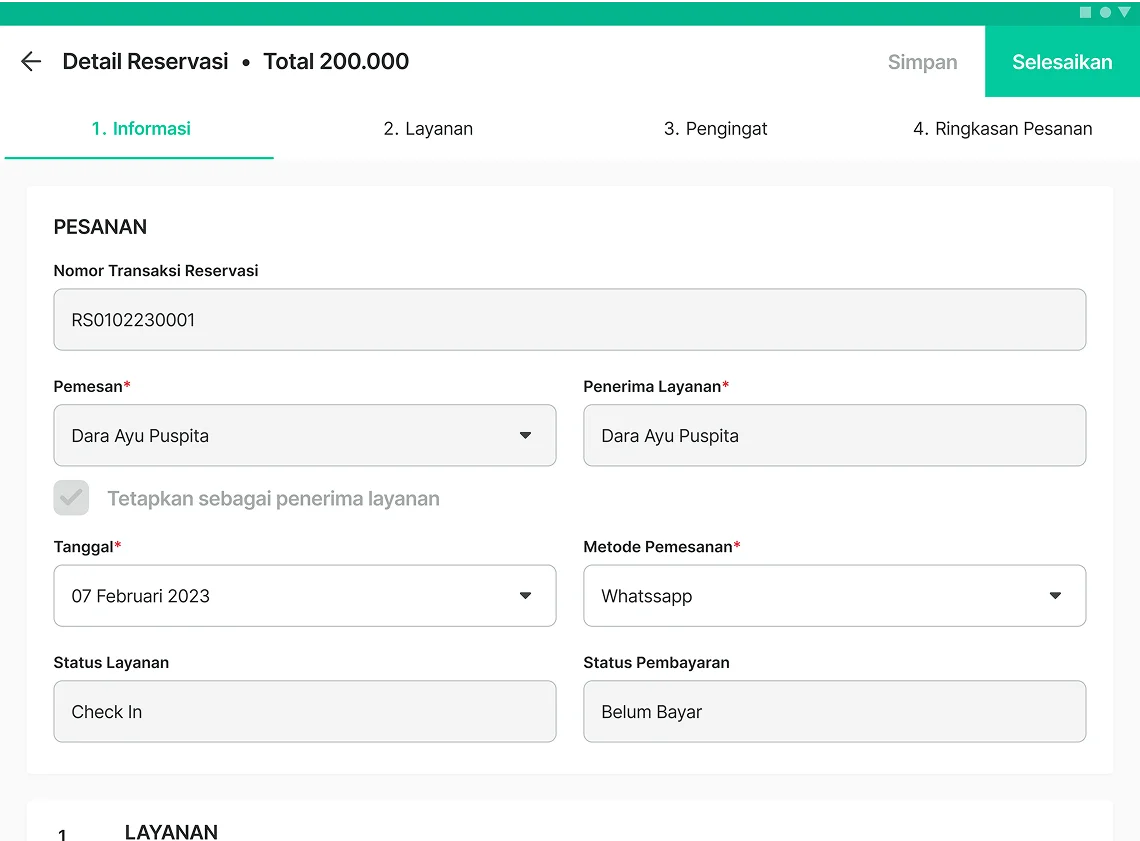Select the Status Layanan 'Check In' field
Viewport: 1140px width, 841px height.
304,712
